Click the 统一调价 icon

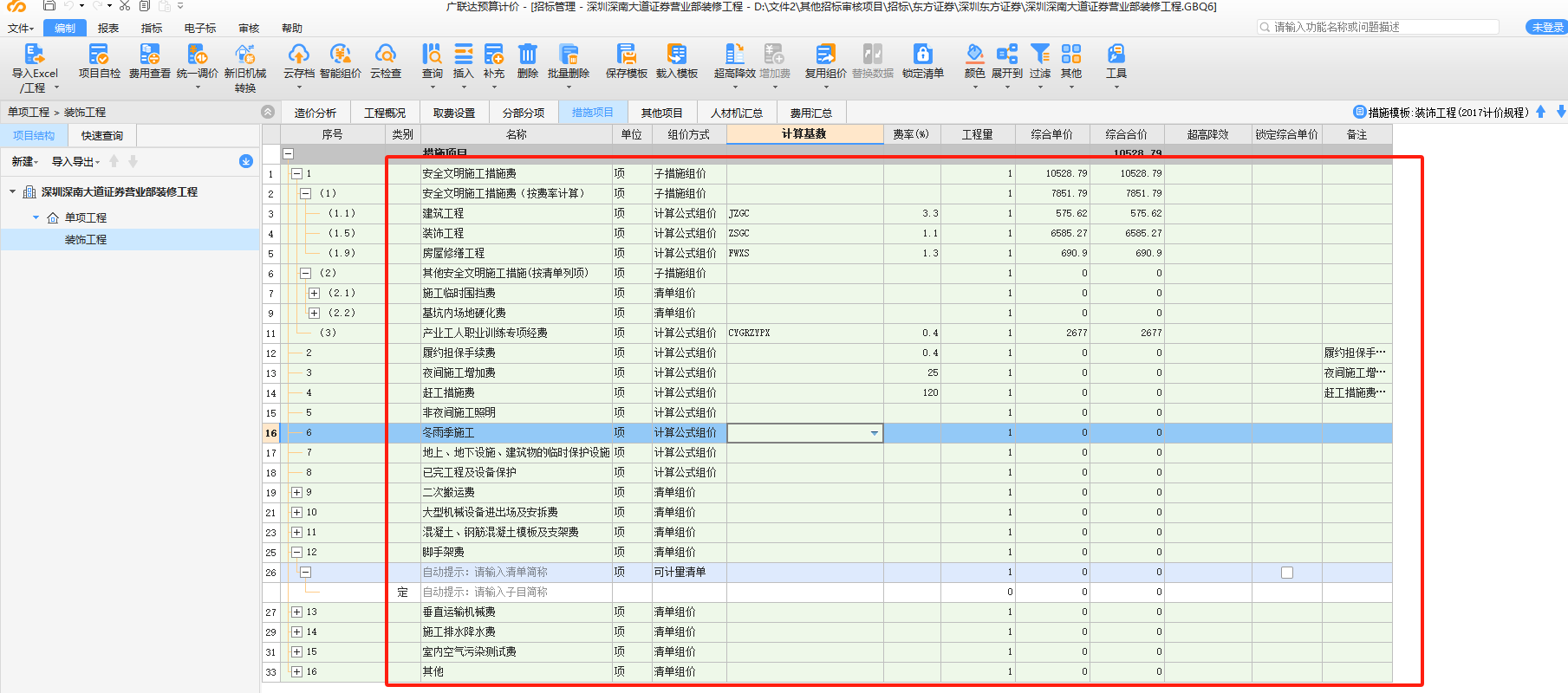(198, 55)
